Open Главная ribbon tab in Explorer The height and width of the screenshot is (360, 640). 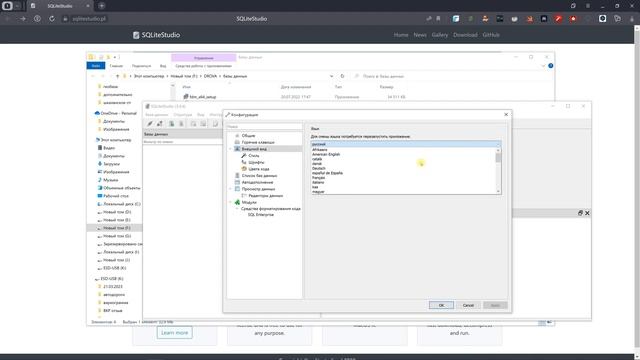pos(116,66)
